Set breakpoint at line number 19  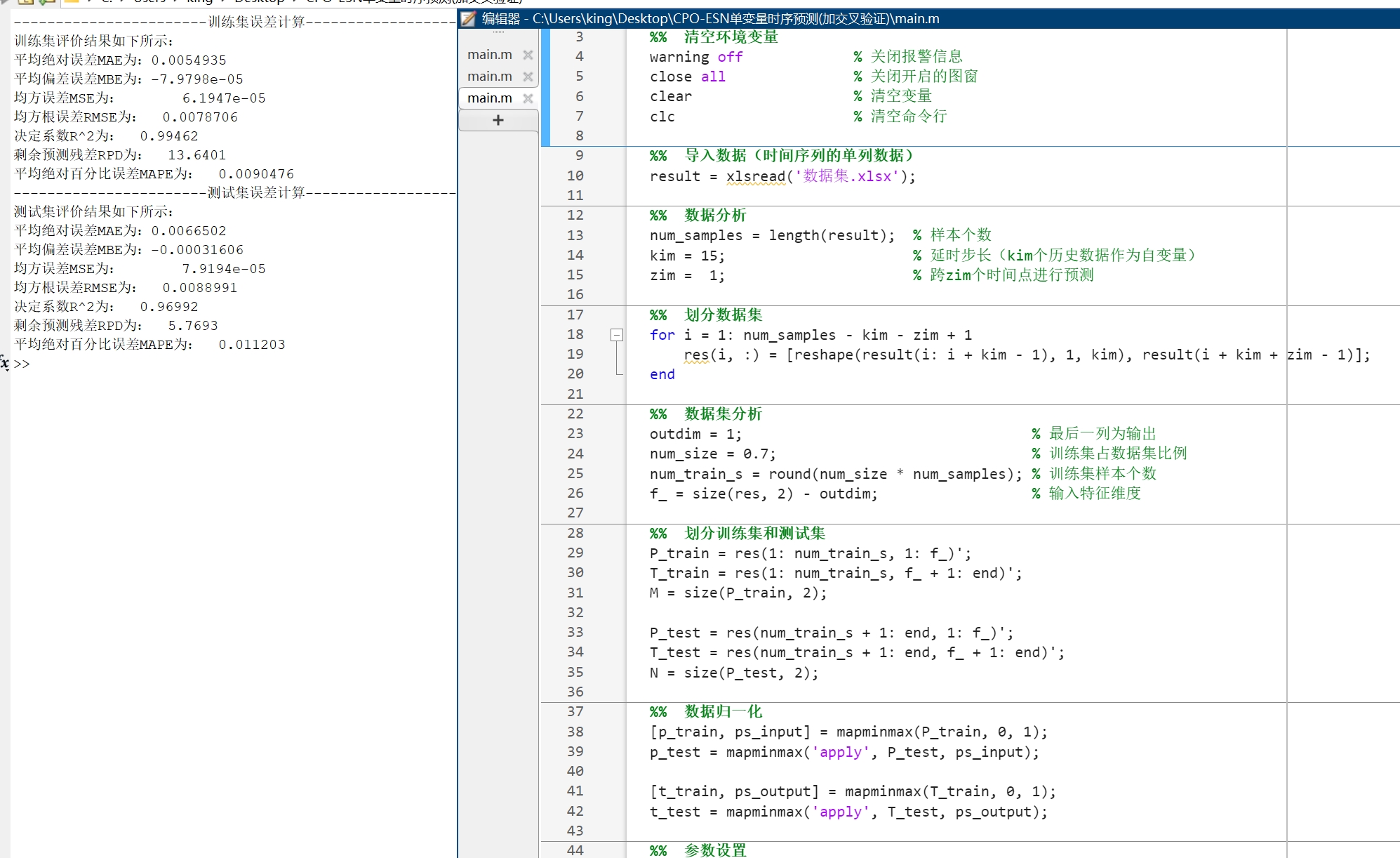575,355
